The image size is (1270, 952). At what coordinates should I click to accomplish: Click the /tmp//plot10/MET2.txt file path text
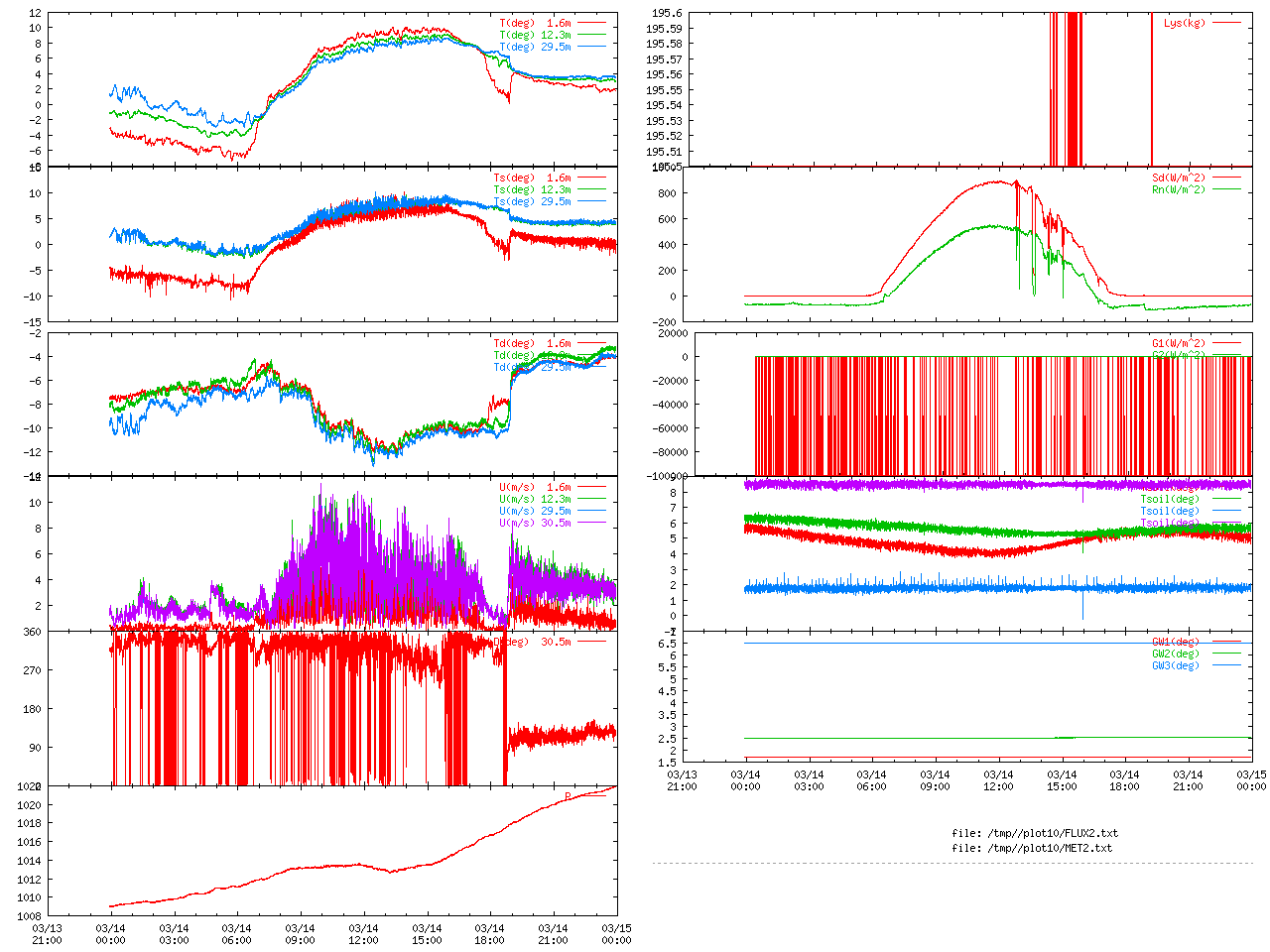pyautogui.click(x=1032, y=848)
